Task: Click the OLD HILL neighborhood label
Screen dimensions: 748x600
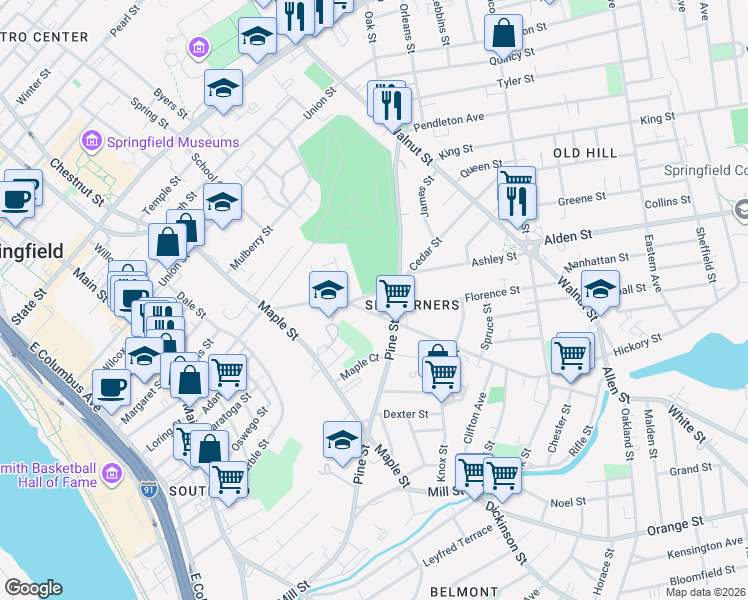Action: [585, 153]
